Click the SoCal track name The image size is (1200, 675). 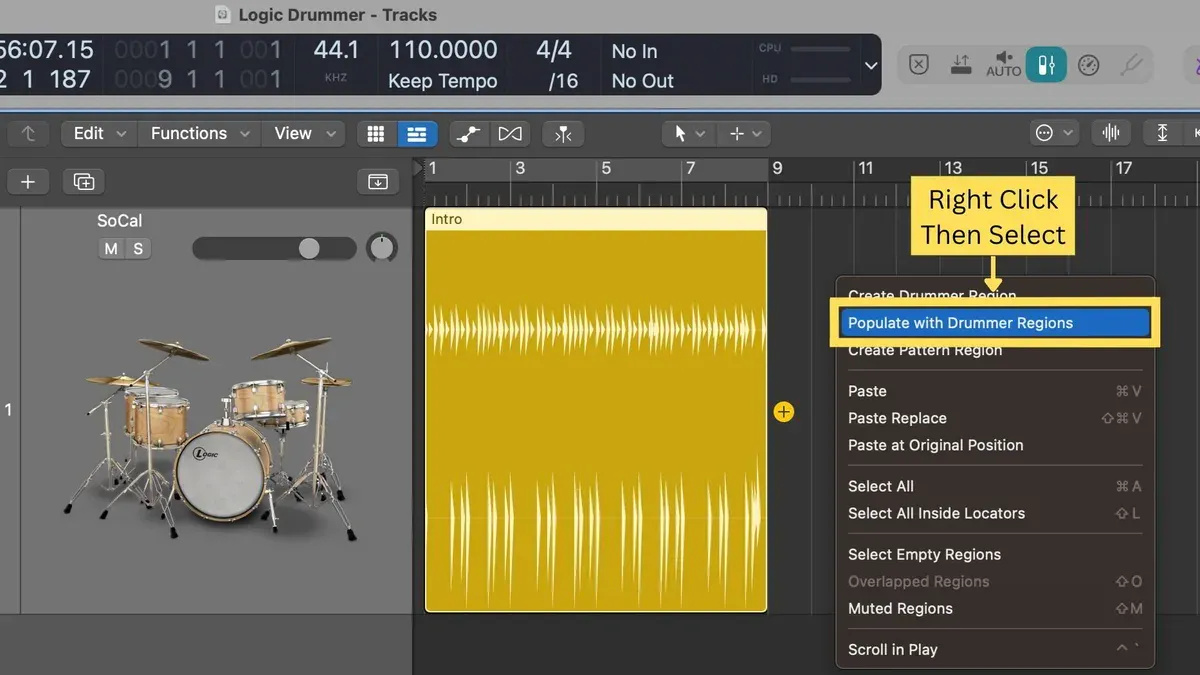pos(120,221)
